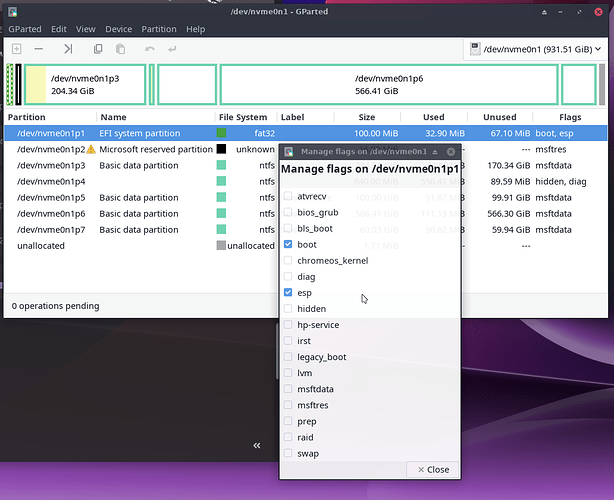Open the Partition menu
The image size is (614, 500).
[x=159, y=29]
